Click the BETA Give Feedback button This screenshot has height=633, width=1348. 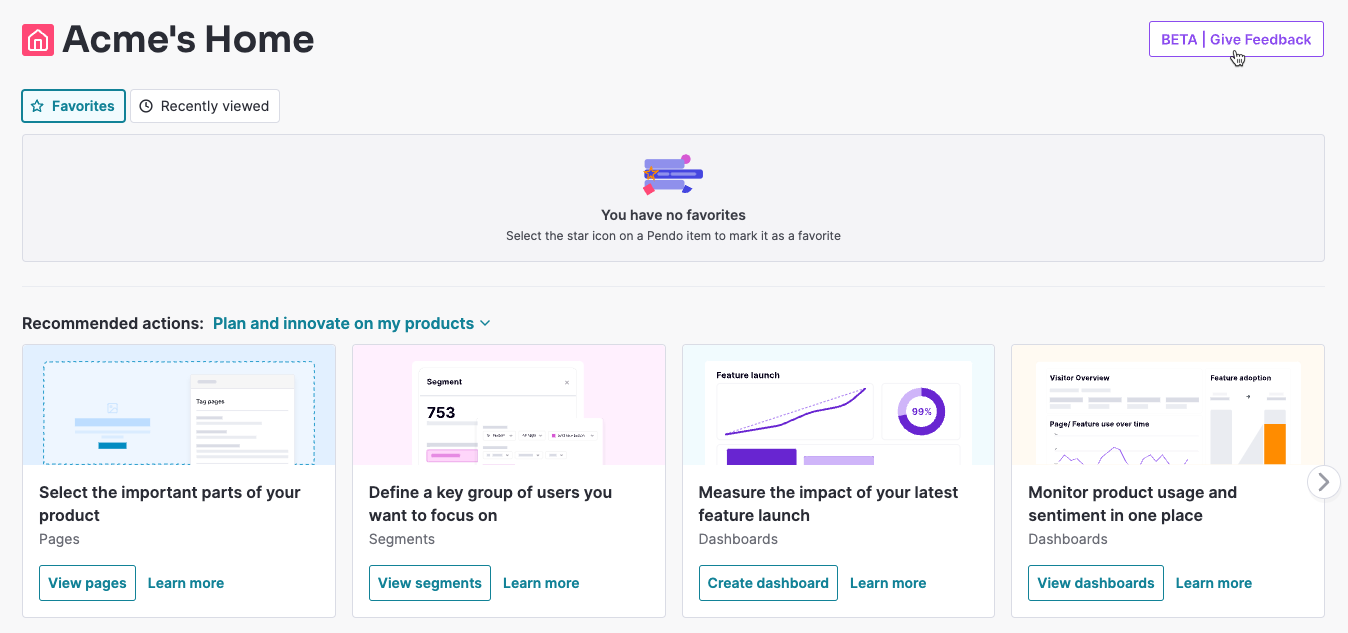pyautogui.click(x=1236, y=38)
